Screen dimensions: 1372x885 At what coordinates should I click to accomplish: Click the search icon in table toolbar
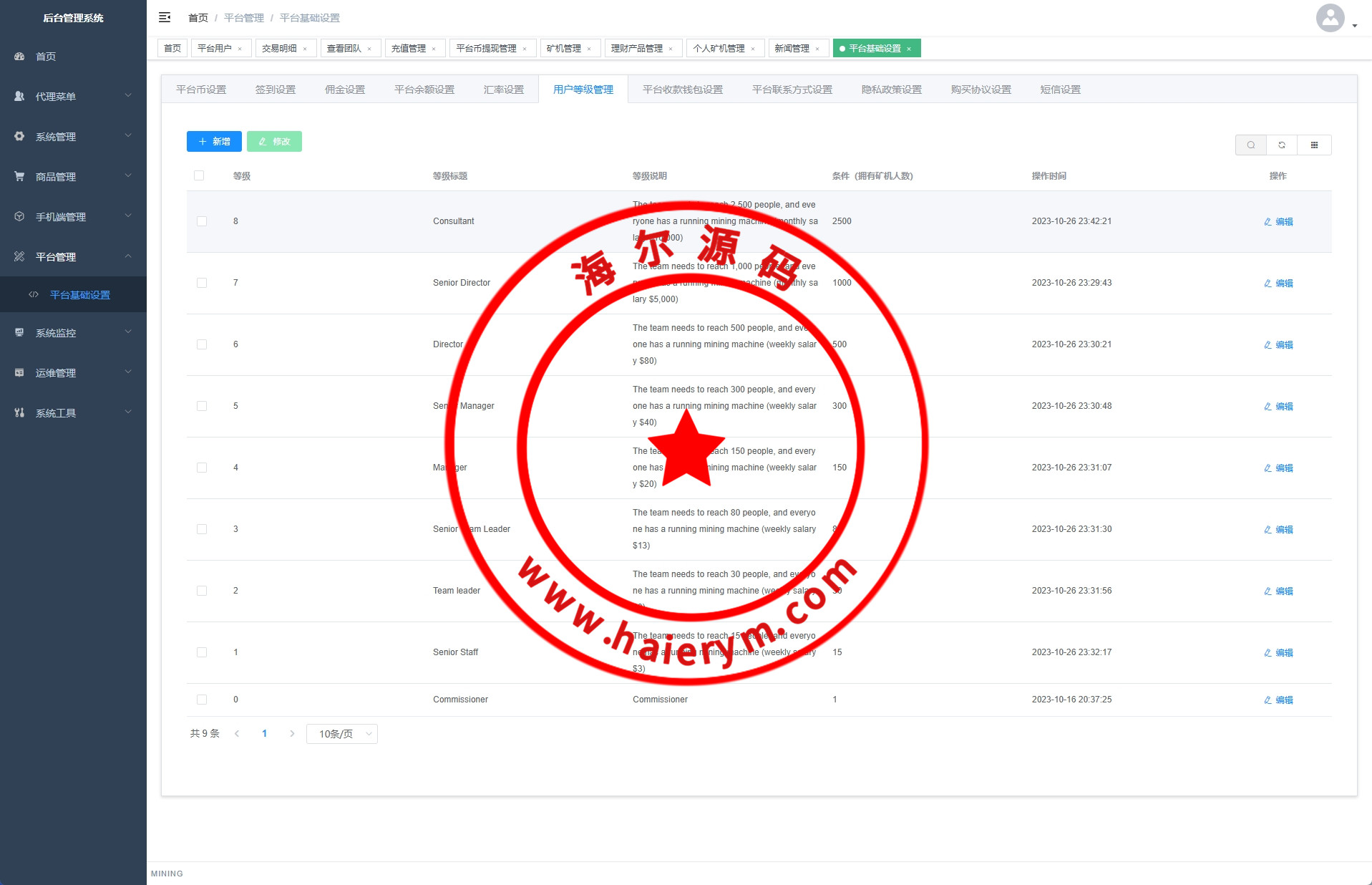[1250, 145]
